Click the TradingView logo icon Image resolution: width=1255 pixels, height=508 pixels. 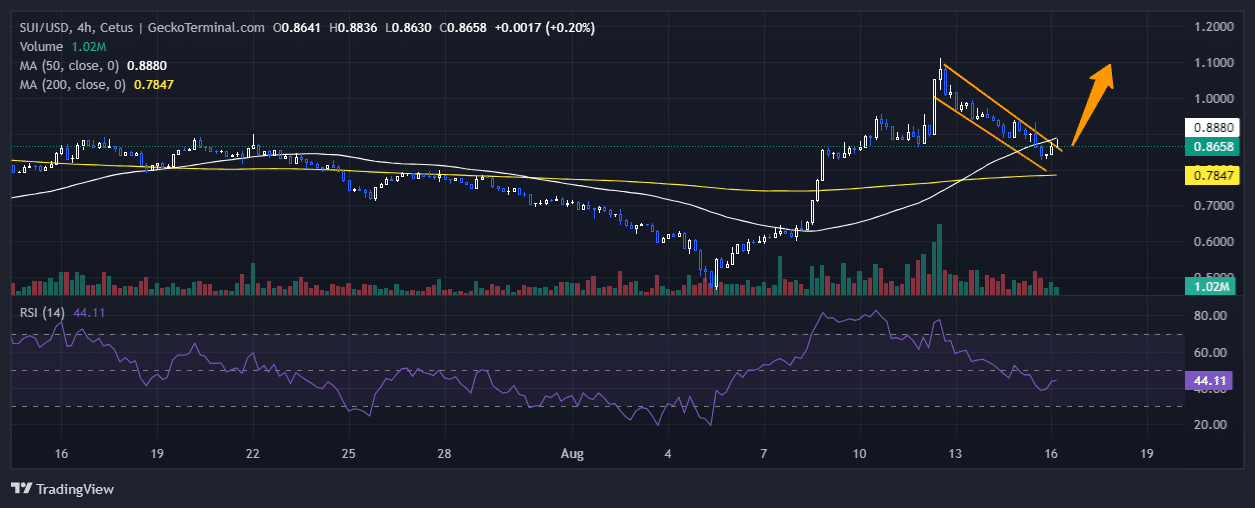[x=21, y=489]
